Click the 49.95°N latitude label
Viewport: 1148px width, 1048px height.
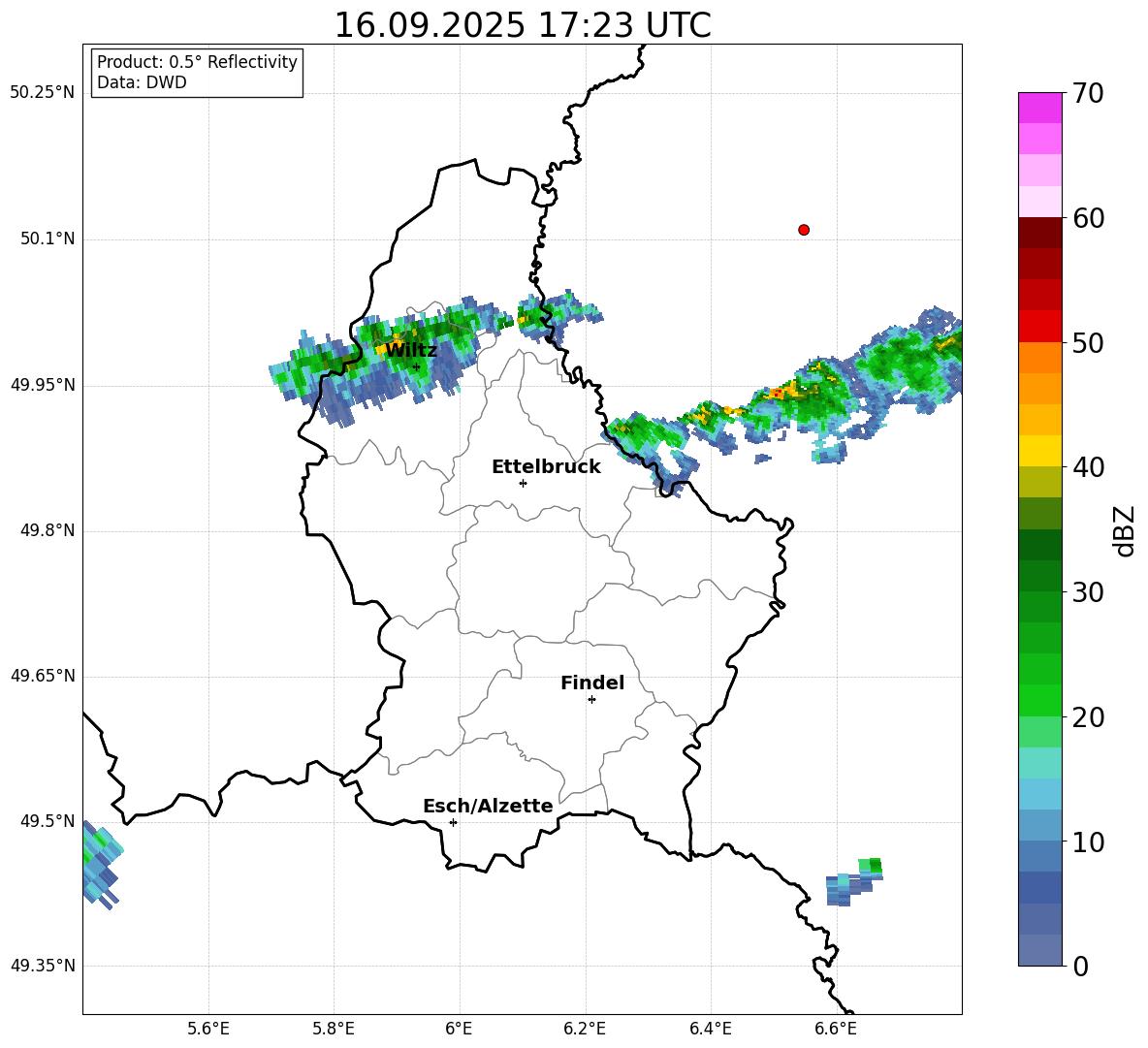[43, 384]
